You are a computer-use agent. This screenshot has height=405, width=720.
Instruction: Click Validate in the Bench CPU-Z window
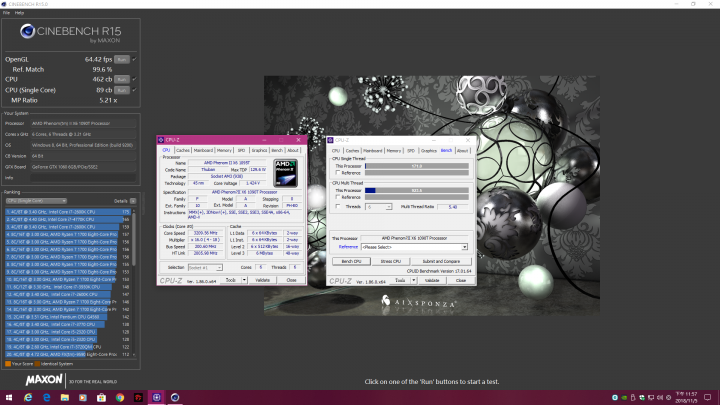pos(432,280)
